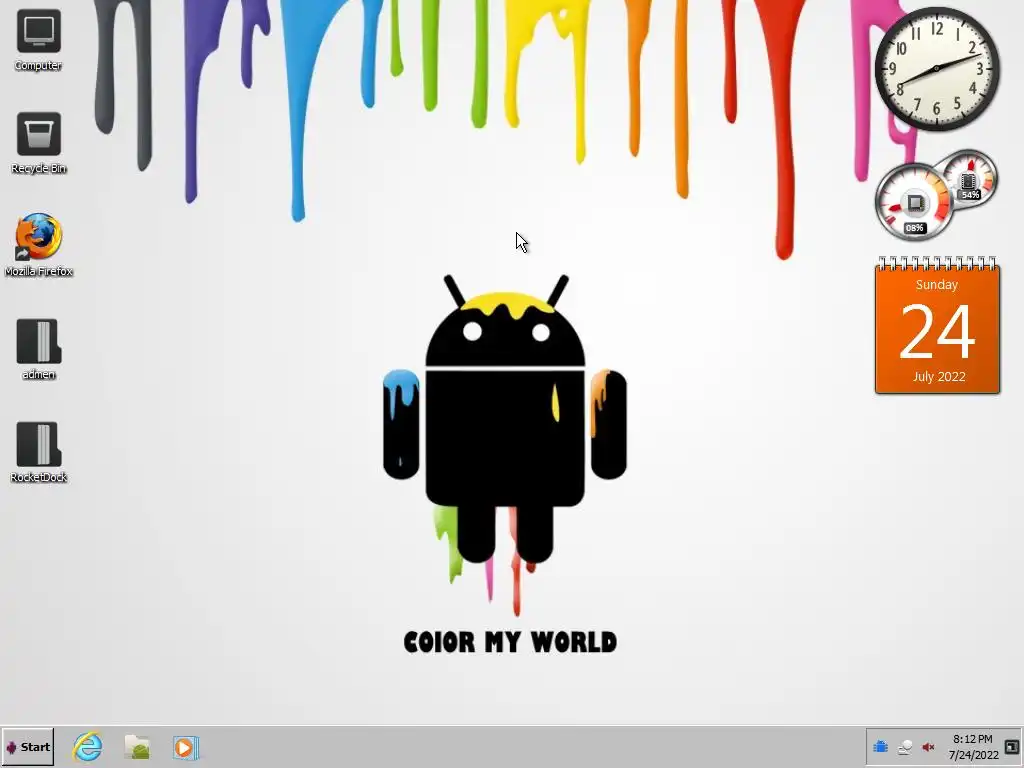Select the RocketDock folder icon
Image resolution: width=1024 pixels, height=768 pixels.
tap(39, 453)
